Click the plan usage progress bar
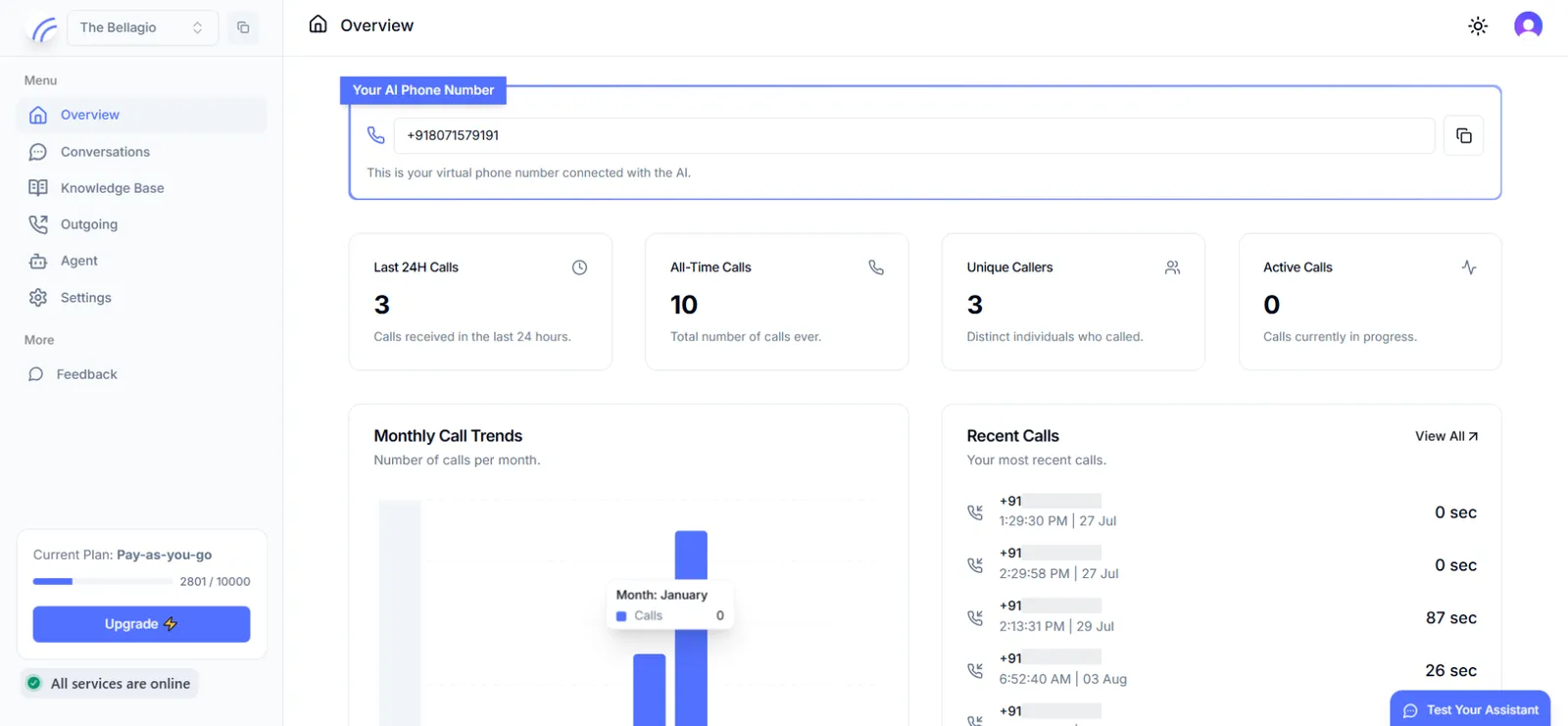1568x726 pixels. tap(102, 582)
